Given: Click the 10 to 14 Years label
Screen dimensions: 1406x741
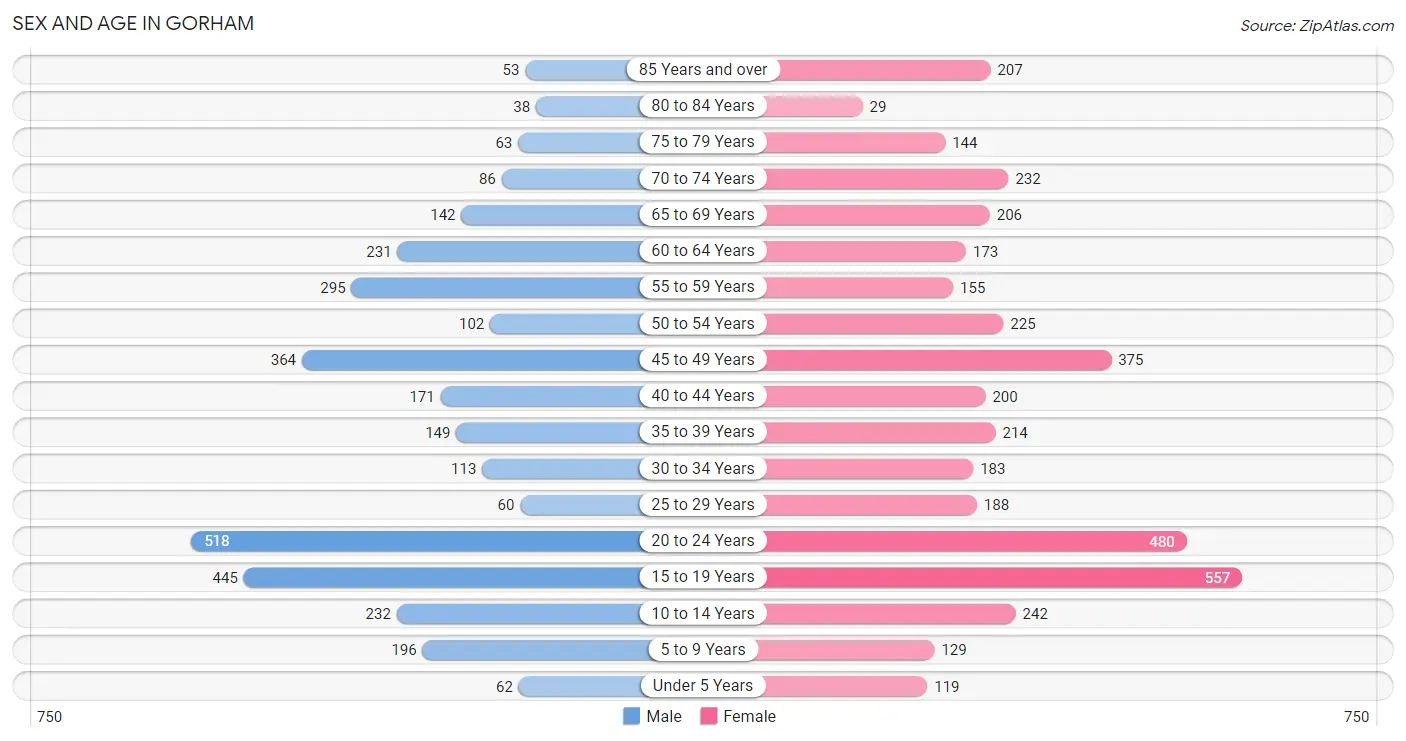Looking at the screenshot, I should tap(703, 613).
